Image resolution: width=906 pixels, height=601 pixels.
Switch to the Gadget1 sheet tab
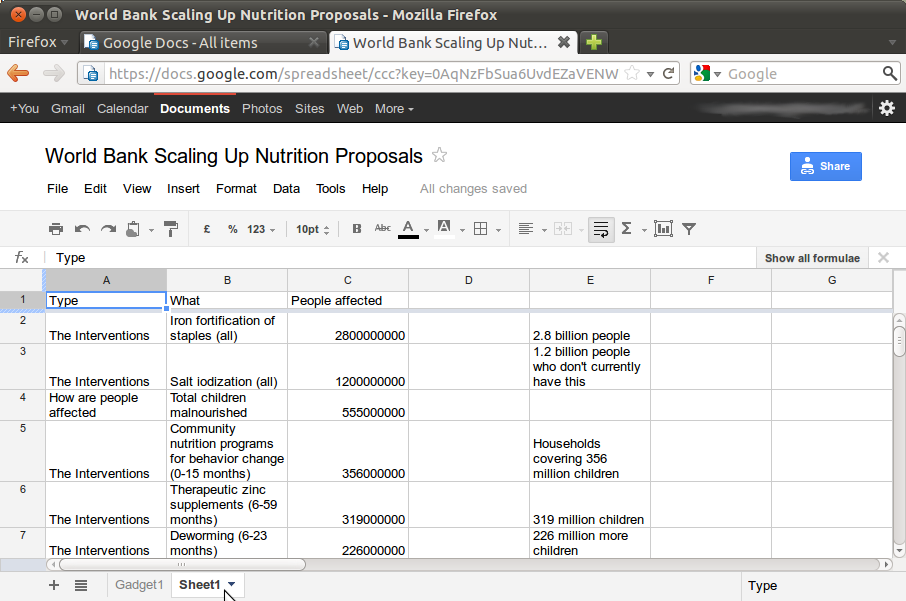pos(139,585)
